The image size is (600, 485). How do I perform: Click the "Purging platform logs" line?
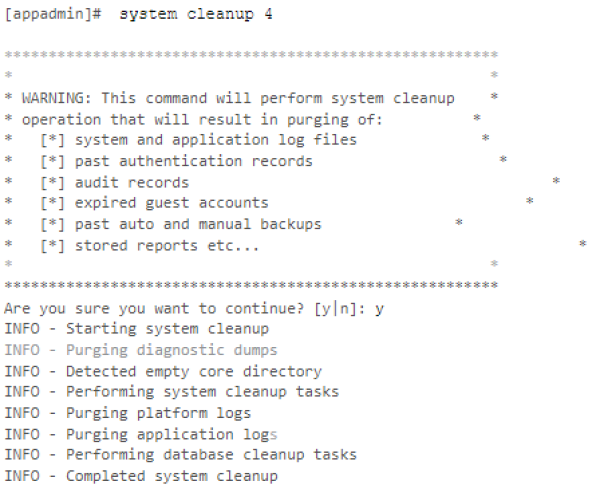[128, 413]
